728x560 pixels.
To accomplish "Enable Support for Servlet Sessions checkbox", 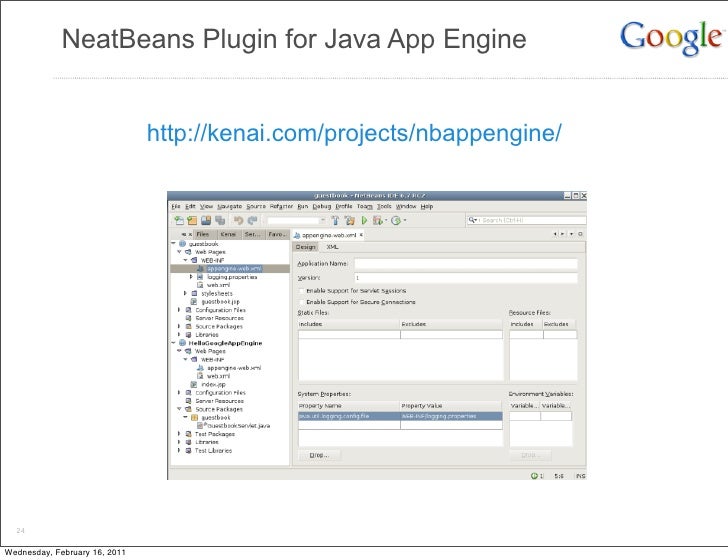I will pos(301,291).
